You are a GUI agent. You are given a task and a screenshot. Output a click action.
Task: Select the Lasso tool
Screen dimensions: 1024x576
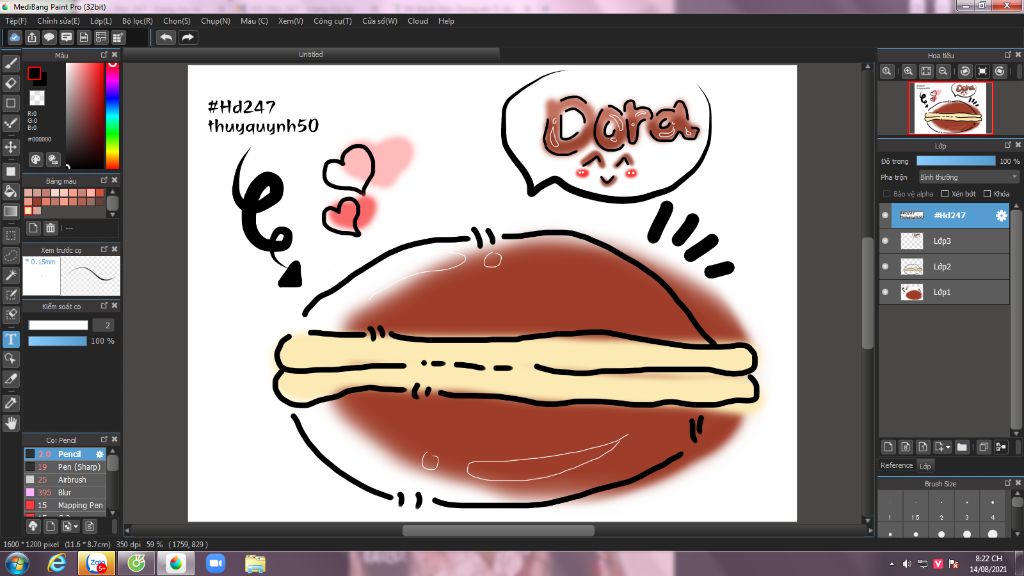[x=10, y=255]
